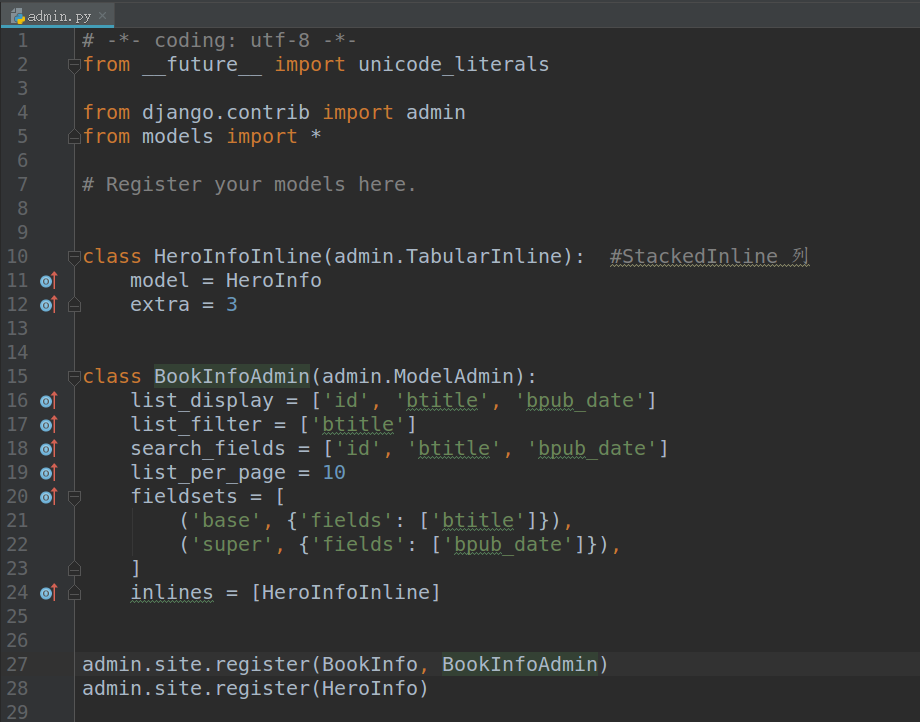Viewport: 920px width, 722px height.
Task: Collapse the BookInfoAdmin class at line 15
Action: pyautogui.click(x=74, y=377)
